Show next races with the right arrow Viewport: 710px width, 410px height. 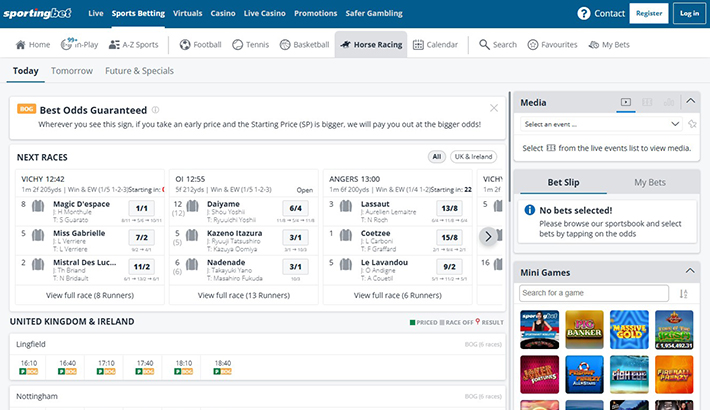(488, 236)
